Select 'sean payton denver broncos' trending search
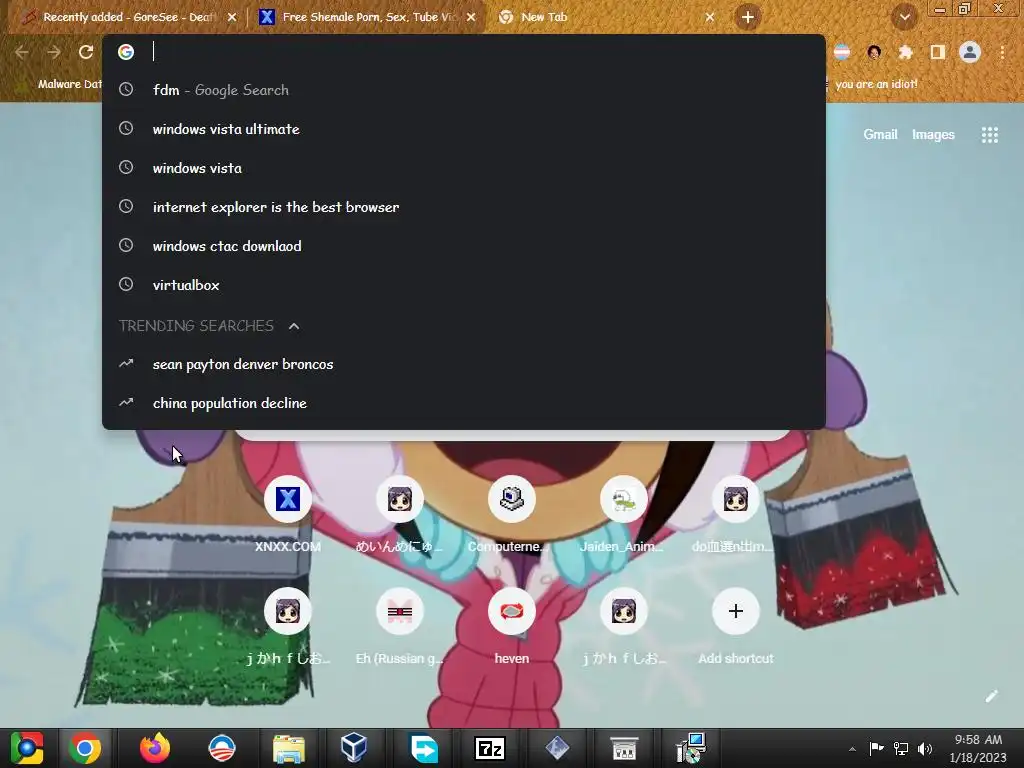The image size is (1024, 768). (464, 364)
